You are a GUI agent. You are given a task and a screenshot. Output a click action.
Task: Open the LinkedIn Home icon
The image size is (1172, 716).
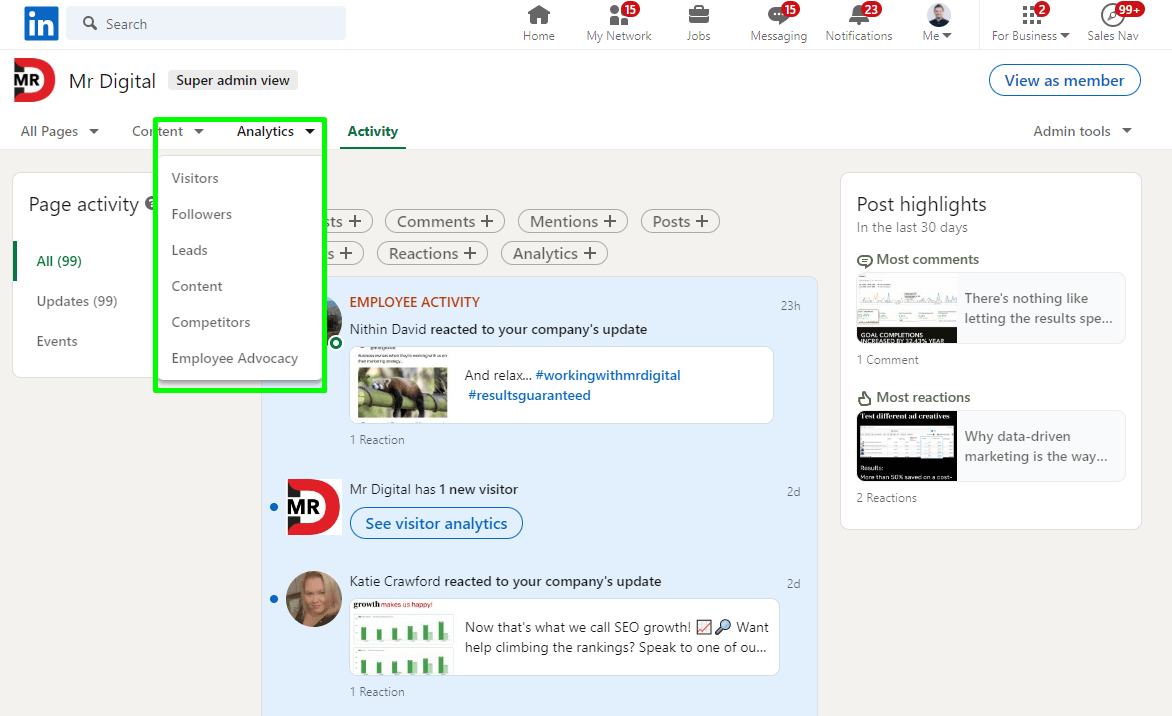[538, 22]
